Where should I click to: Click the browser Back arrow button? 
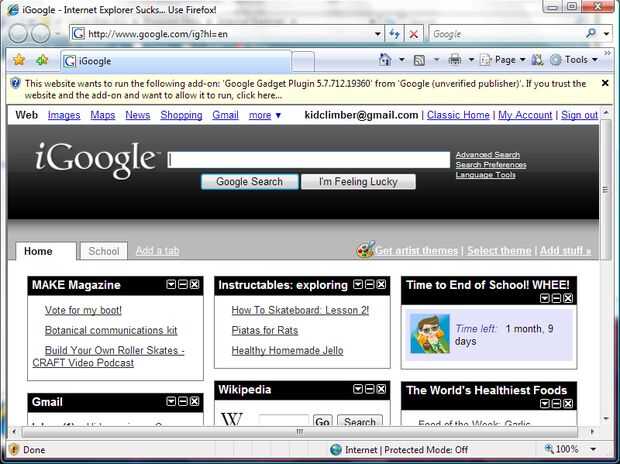click(17, 34)
